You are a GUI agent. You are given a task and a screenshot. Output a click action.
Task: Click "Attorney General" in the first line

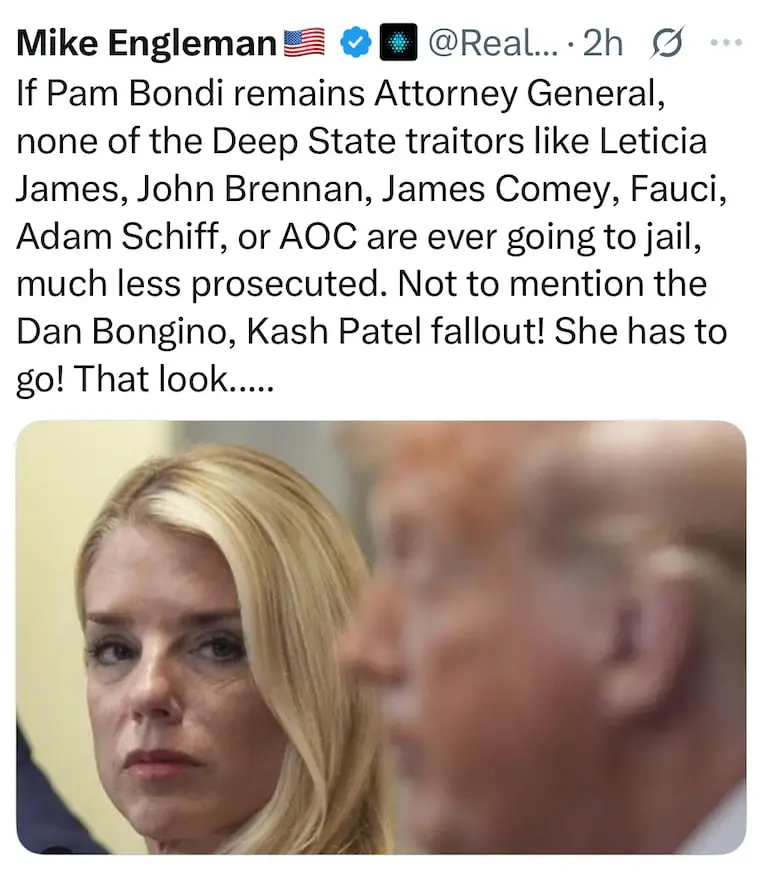tap(519, 94)
